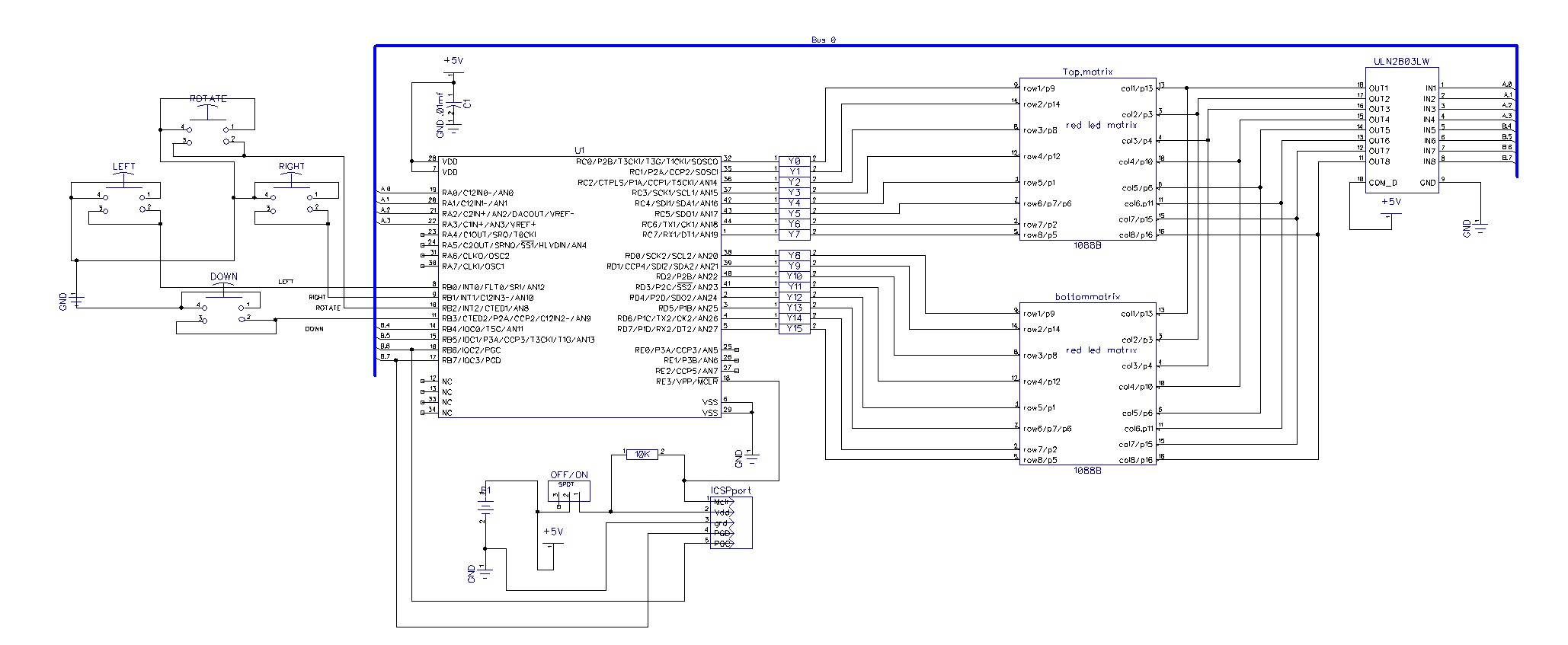Click the RC7/RX1/DT1/AN19 pin label

point(680,235)
